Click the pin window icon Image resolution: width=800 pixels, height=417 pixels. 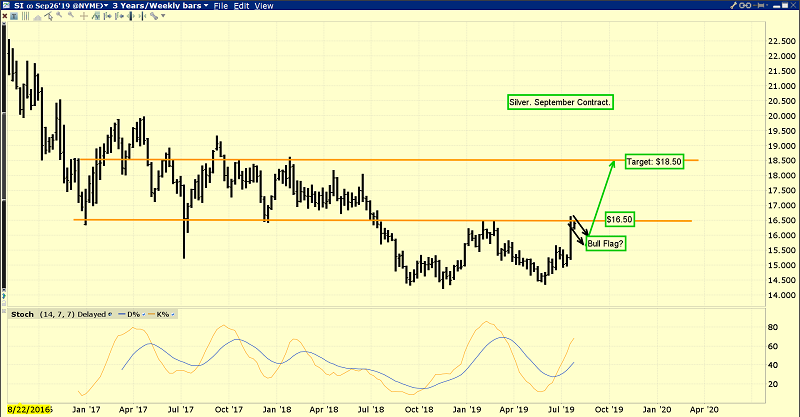758,5
